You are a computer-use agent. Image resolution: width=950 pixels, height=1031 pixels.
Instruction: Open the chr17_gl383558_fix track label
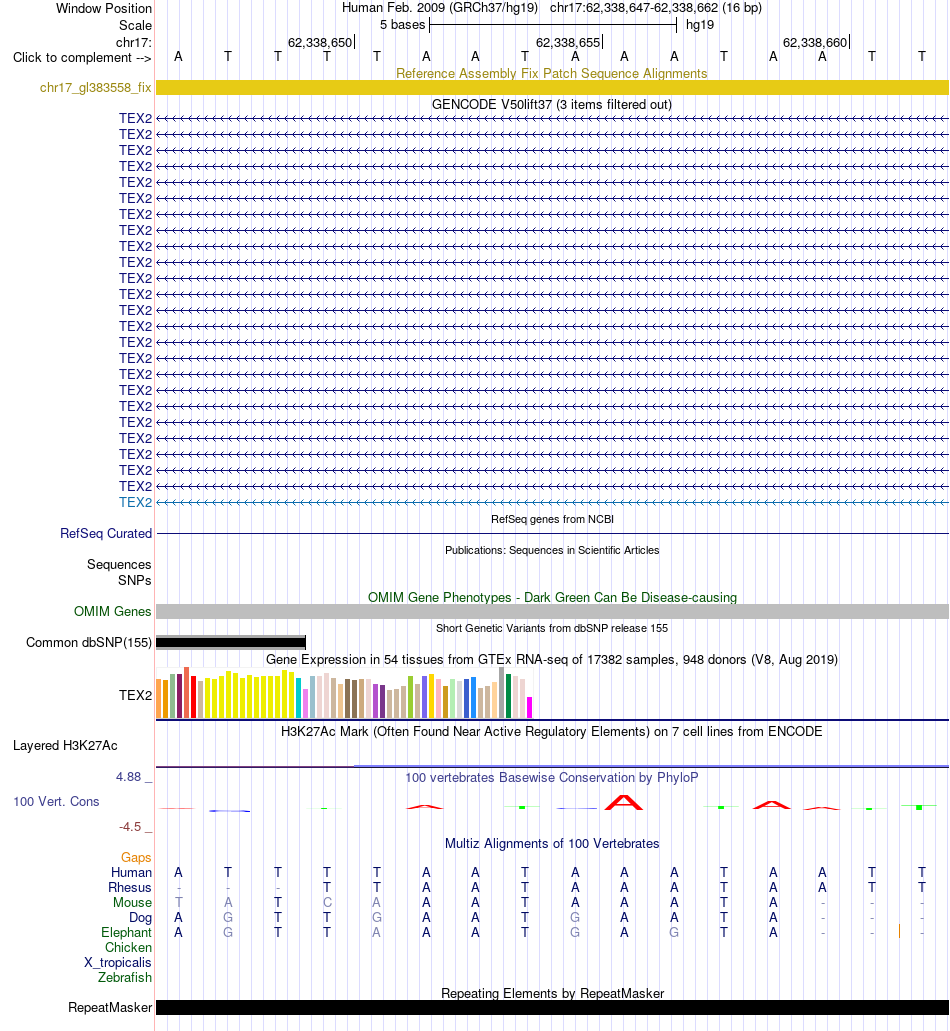pyautogui.click(x=95, y=87)
